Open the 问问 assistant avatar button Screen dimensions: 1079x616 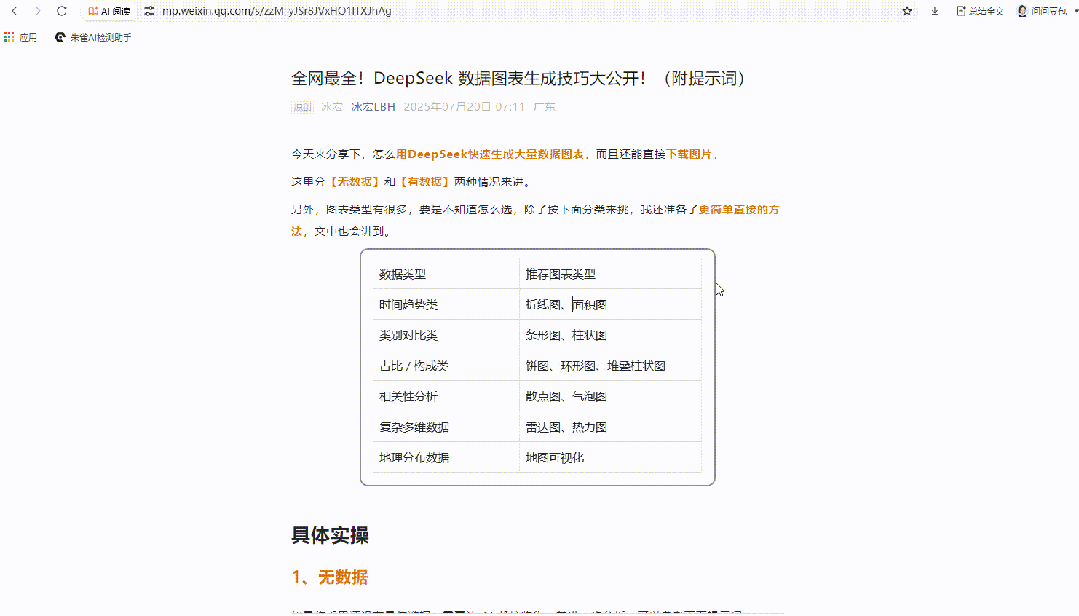pos(1042,11)
